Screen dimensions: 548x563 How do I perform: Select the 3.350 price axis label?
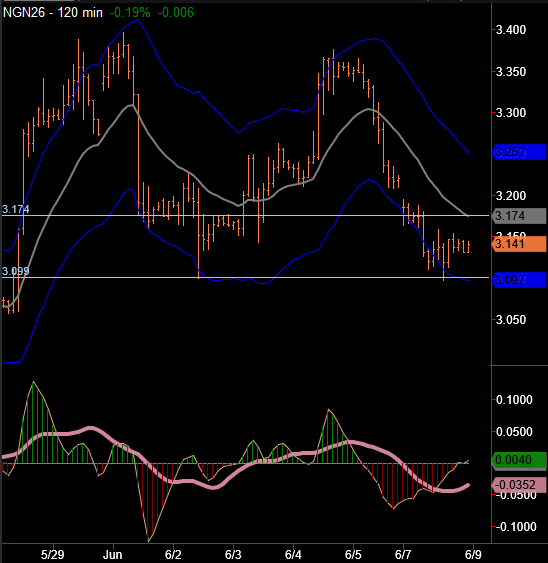(511, 72)
